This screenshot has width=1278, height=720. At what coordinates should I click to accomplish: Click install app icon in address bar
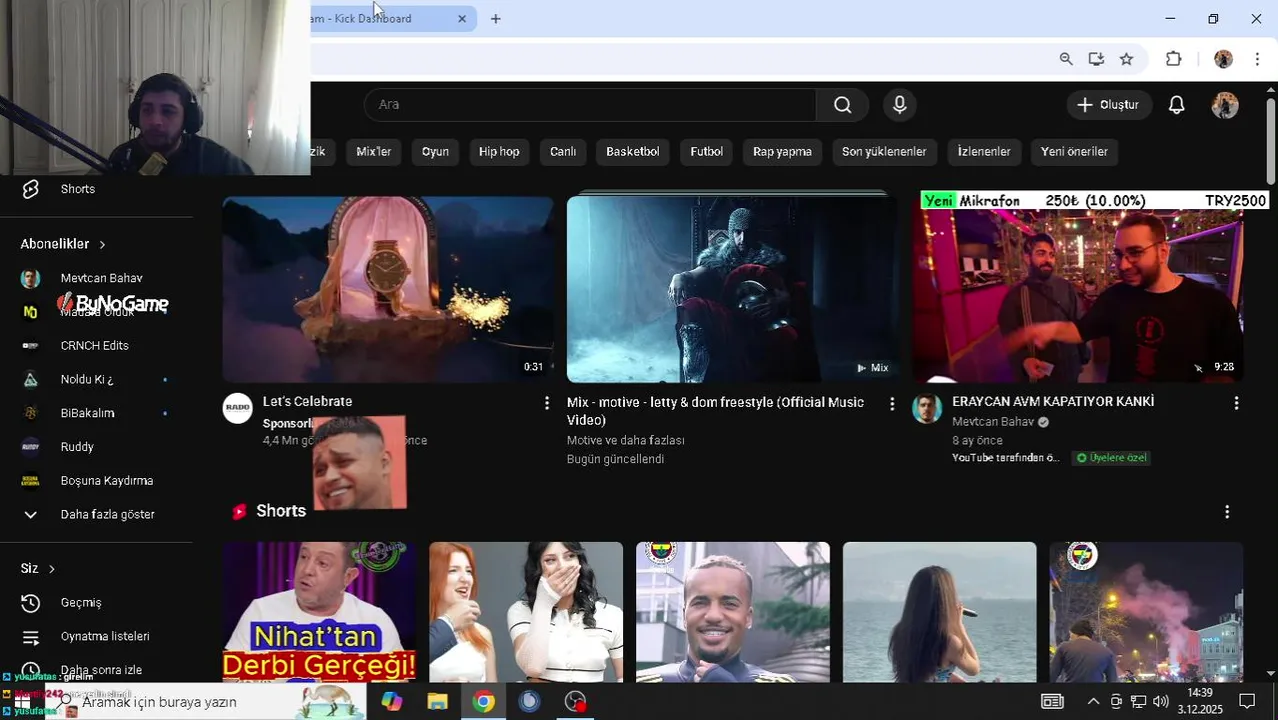[x=1096, y=59]
